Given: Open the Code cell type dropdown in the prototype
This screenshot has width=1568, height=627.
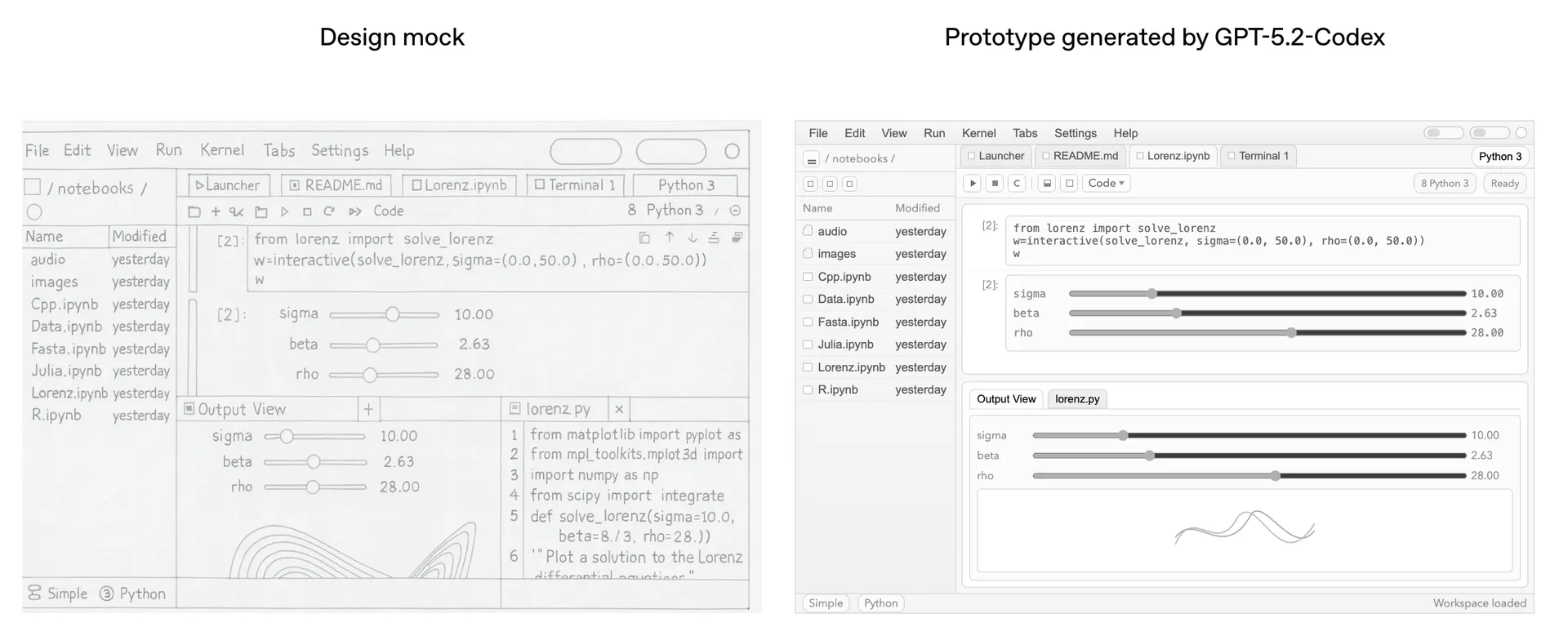Looking at the screenshot, I should (1106, 184).
